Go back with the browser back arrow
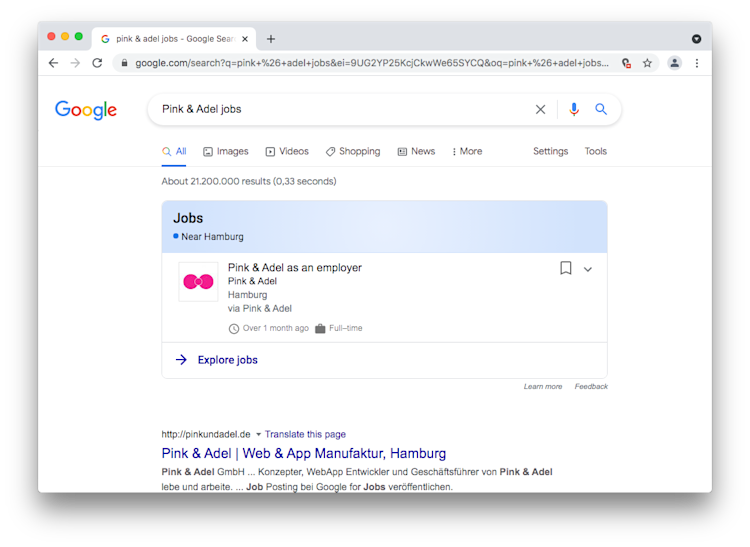 (x=53, y=63)
